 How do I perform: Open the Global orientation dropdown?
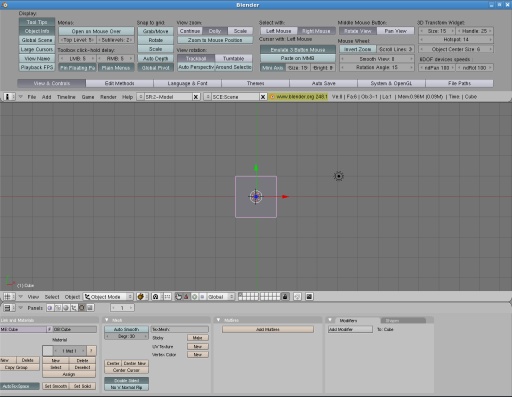(x=221, y=297)
